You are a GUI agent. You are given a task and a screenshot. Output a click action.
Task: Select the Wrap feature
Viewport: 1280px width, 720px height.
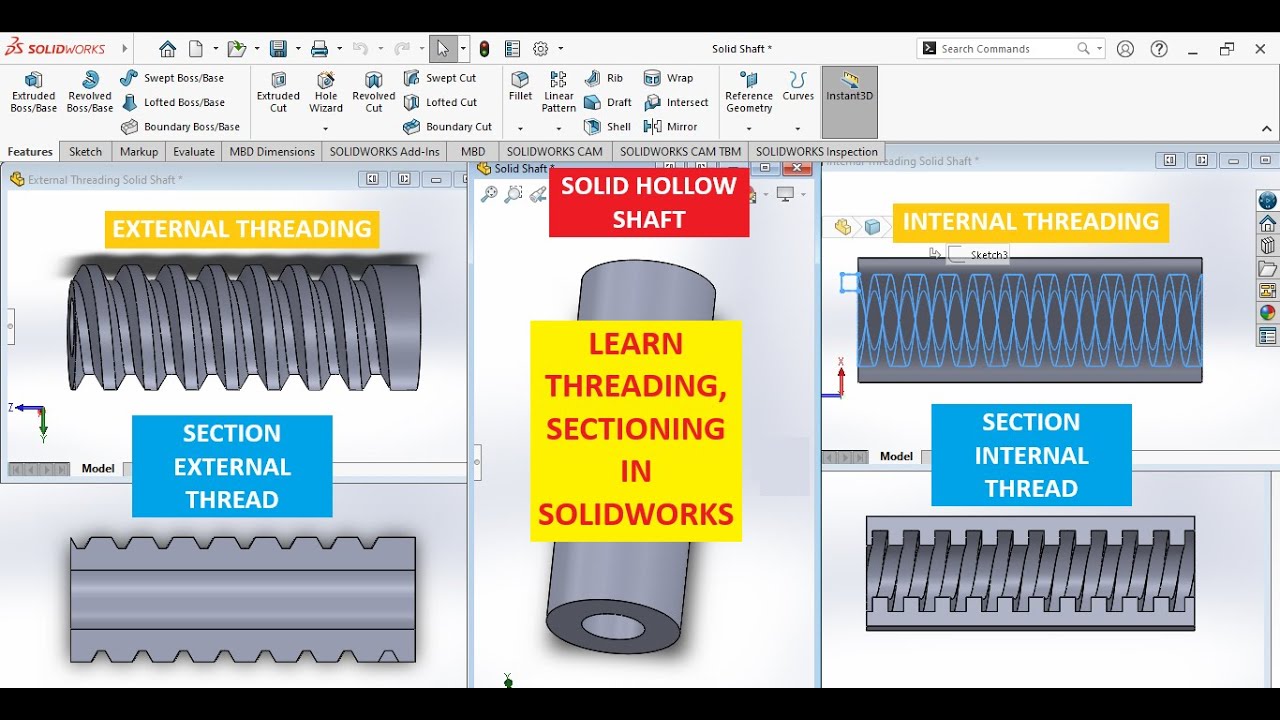(x=668, y=78)
